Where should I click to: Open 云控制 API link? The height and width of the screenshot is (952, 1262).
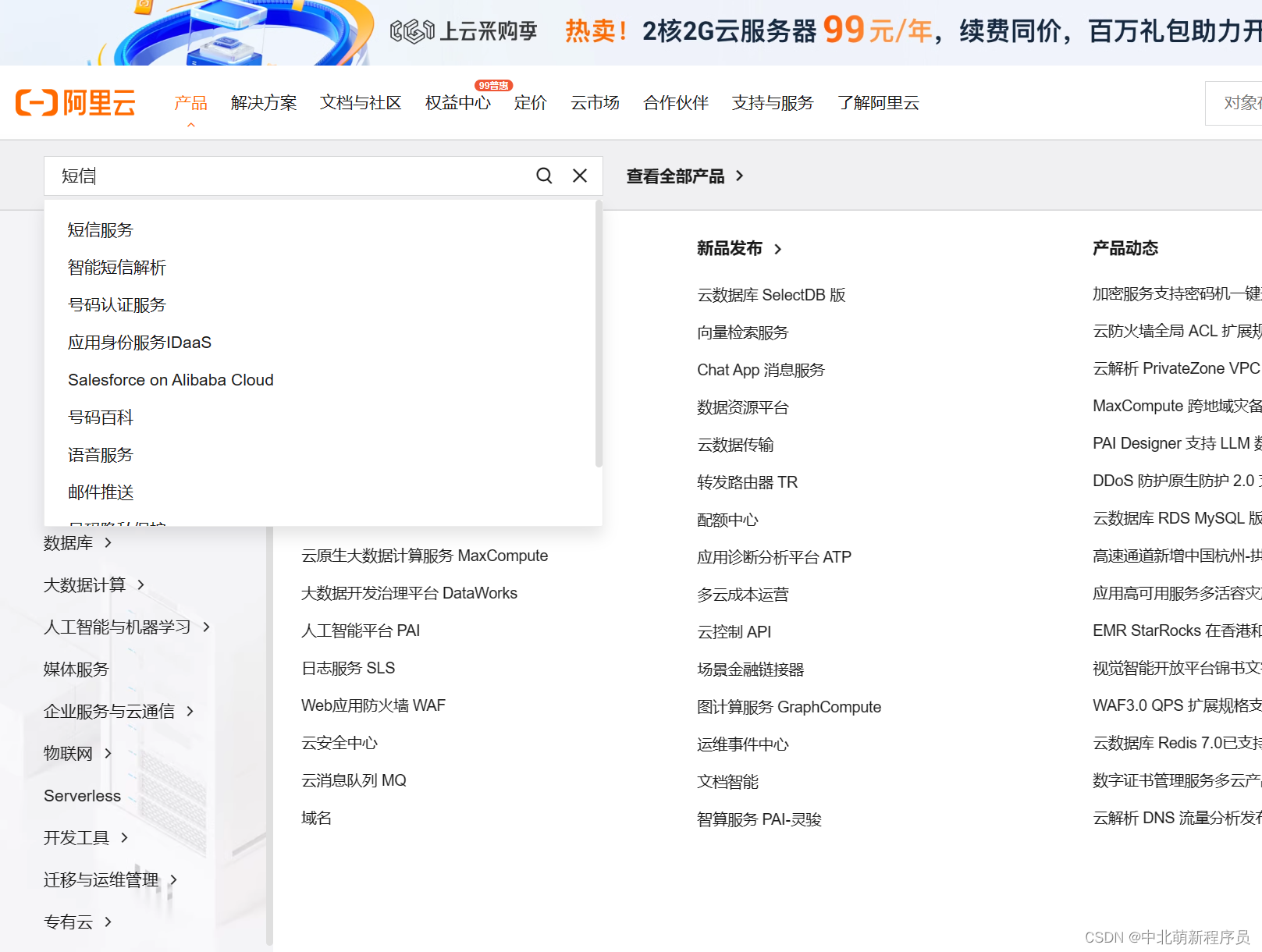pyautogui.click(x=734, y=632)
